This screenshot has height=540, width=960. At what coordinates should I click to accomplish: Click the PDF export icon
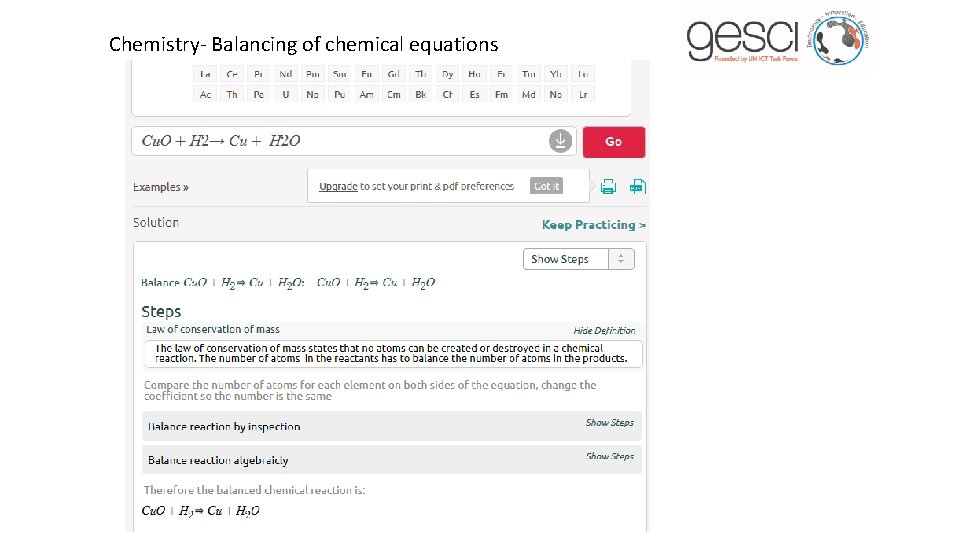pyautogui.click(x=638, y=186)
